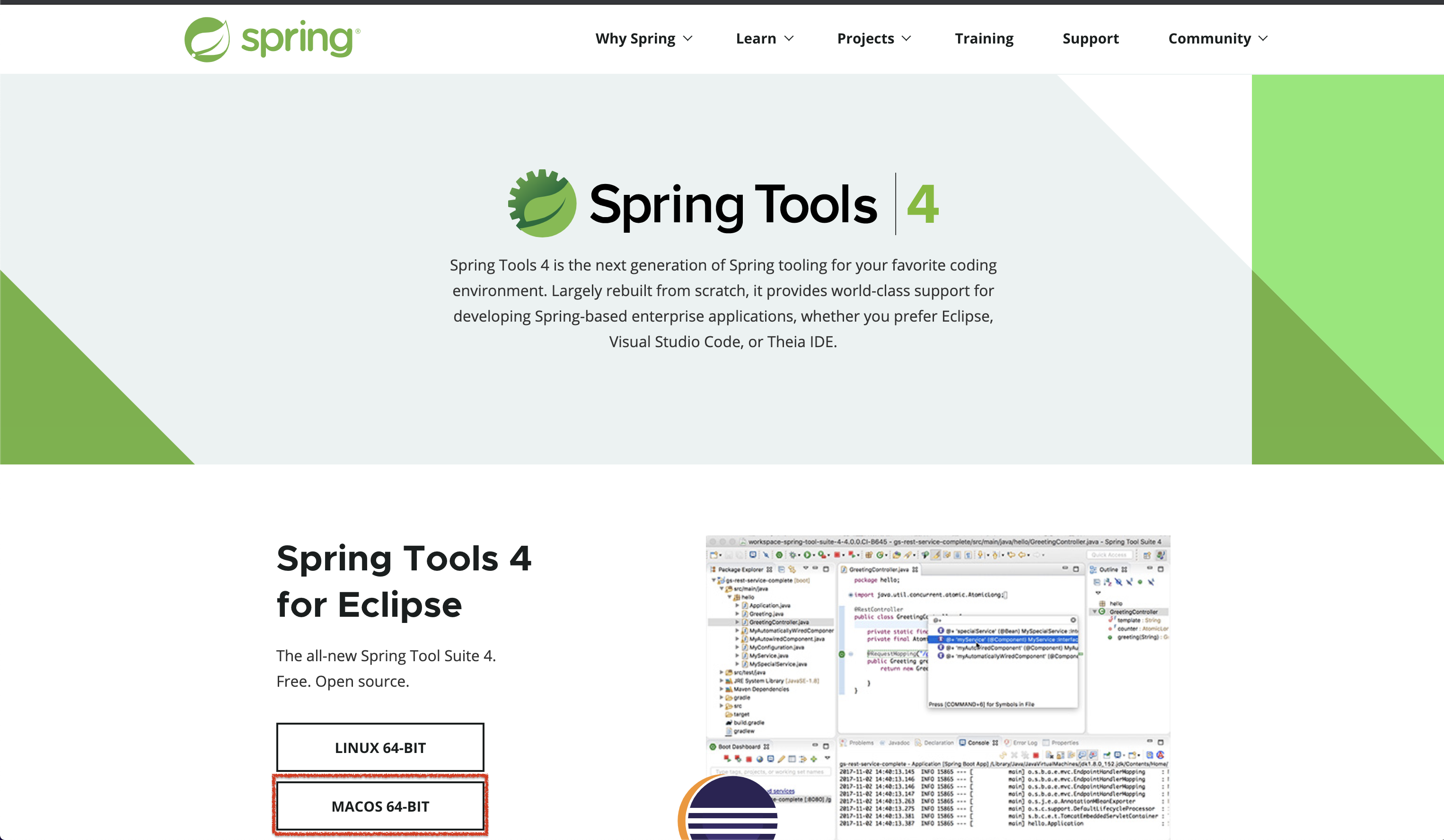Download the MACOS 64-BIT build
Screen dimensions: 1444x840
pos(380,805)
